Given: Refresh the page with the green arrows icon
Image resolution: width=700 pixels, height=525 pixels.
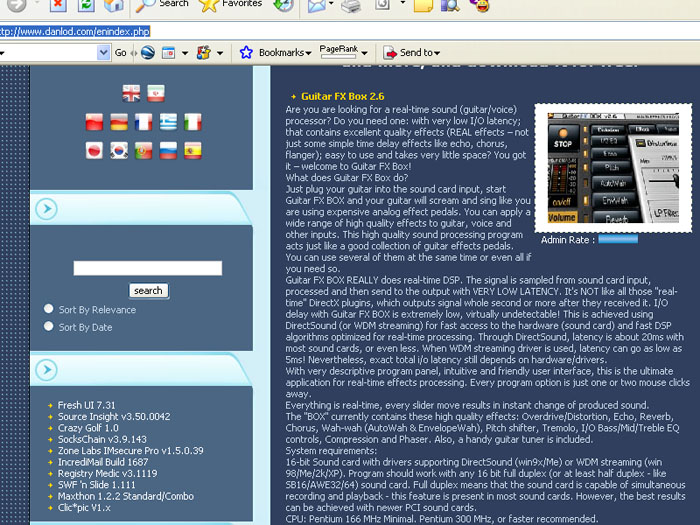Looking at the screenshot, I should click(86, 5).
